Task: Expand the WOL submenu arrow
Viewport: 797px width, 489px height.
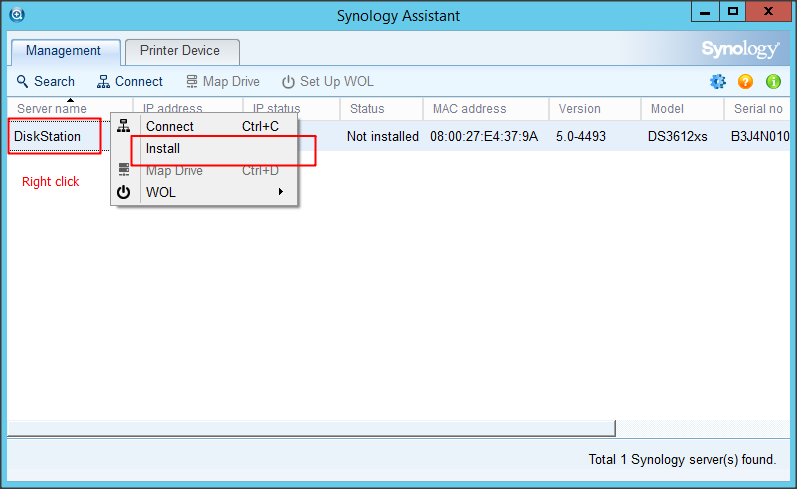Action: point(280,192)
